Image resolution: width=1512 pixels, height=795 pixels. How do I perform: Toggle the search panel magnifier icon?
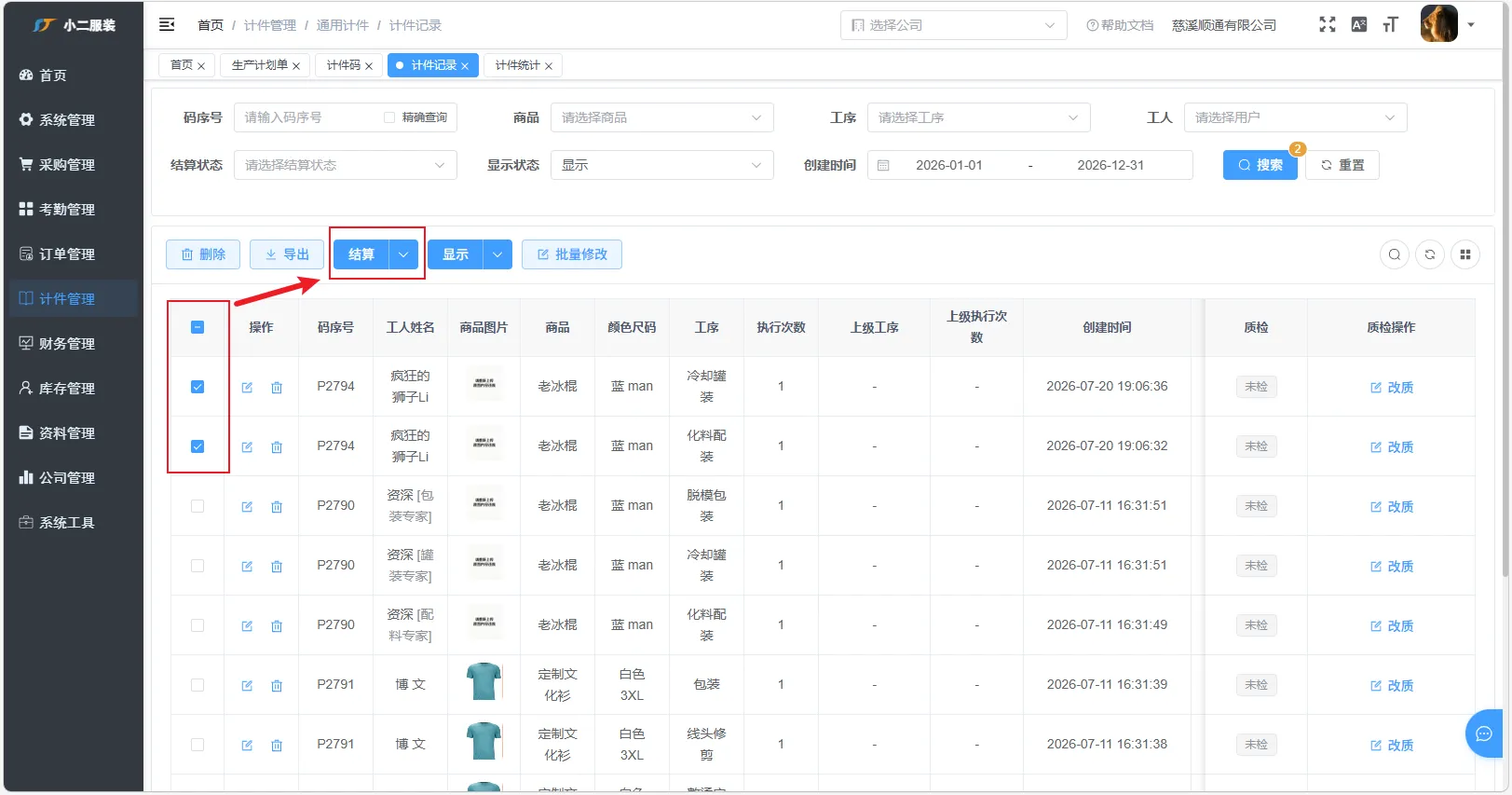pos(1395,254)
